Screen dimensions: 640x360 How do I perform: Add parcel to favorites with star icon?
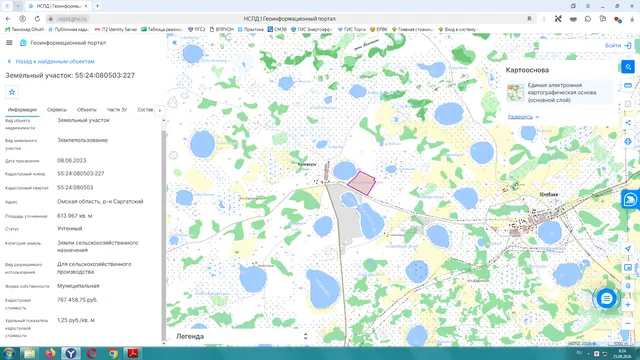[x=12, y=92]
